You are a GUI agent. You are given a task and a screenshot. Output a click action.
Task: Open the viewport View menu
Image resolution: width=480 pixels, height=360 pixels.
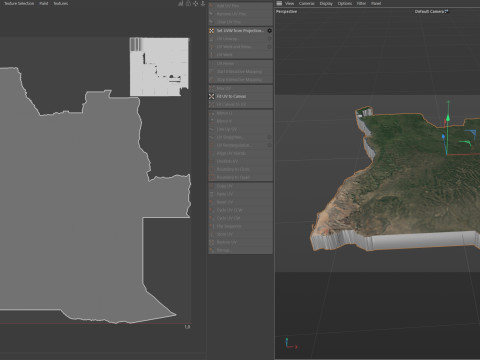(x=289, y=3)
